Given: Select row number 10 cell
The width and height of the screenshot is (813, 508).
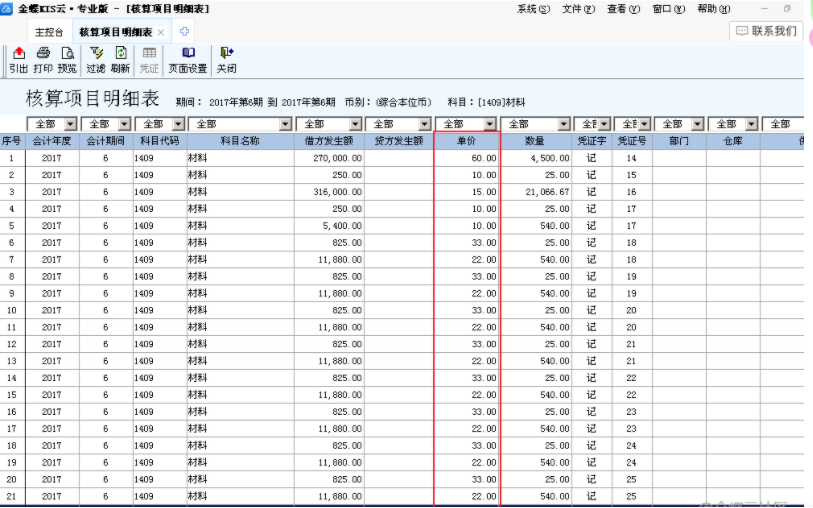Looking at the screenshot, I should pyautogui.click(x=11, y=311).
